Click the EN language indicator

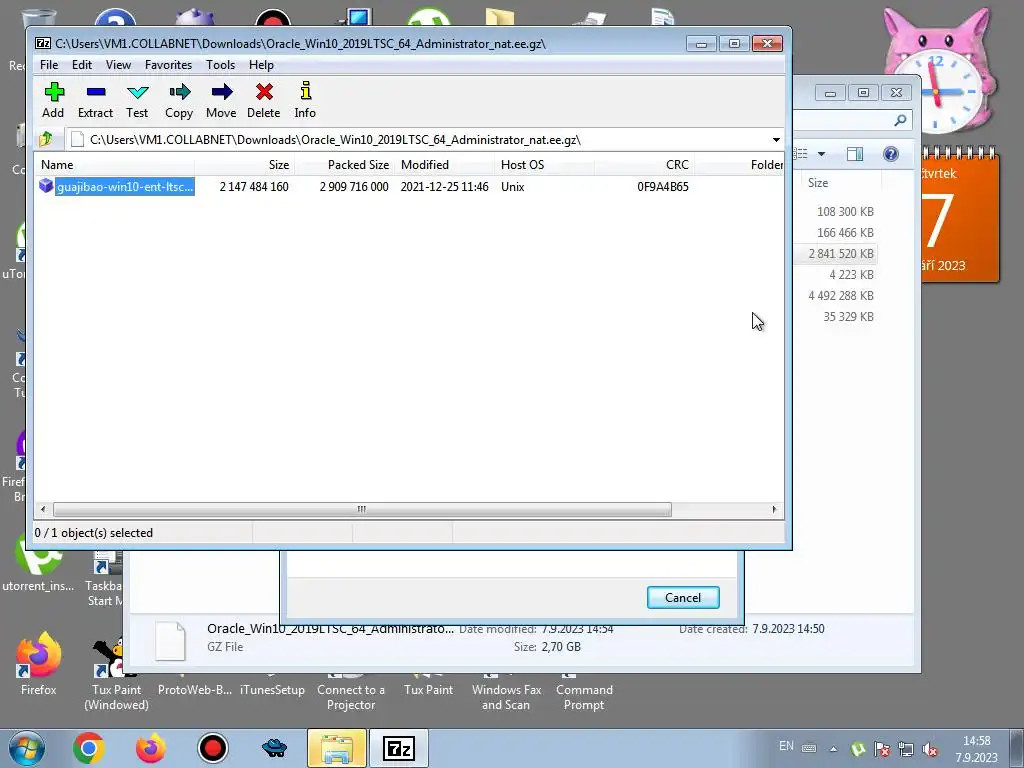point(786,746)
